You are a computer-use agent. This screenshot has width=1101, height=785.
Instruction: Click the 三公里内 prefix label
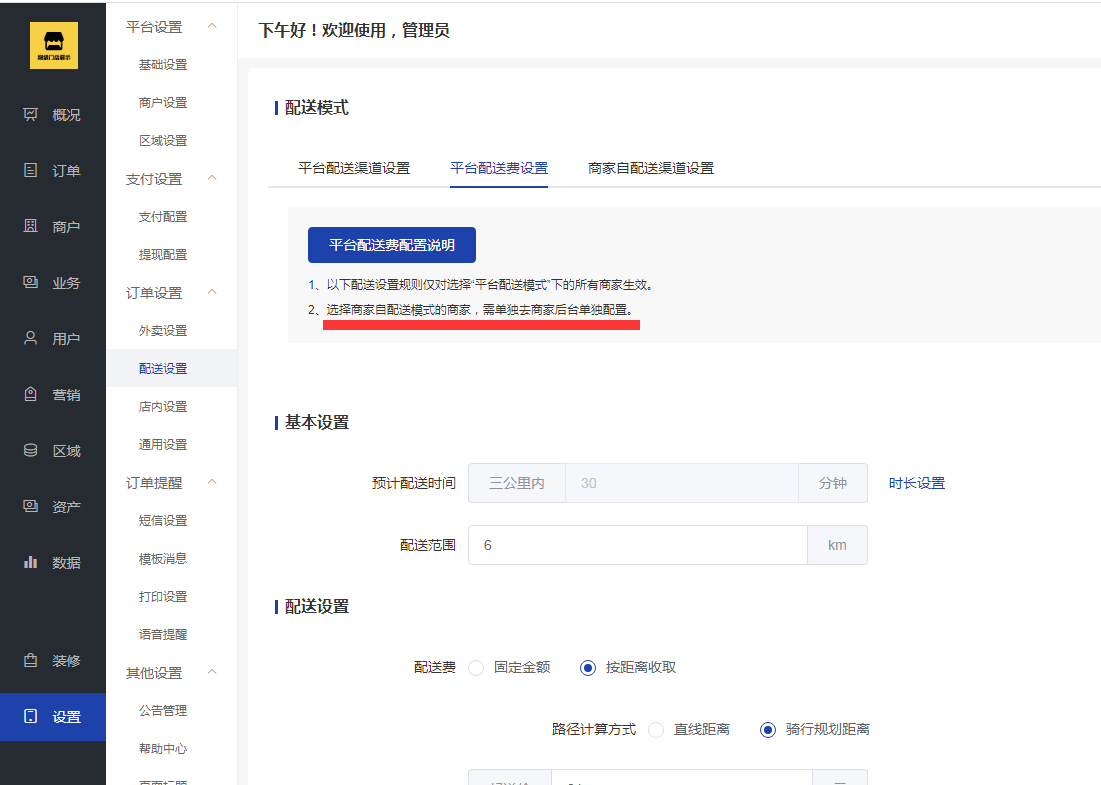517,483
